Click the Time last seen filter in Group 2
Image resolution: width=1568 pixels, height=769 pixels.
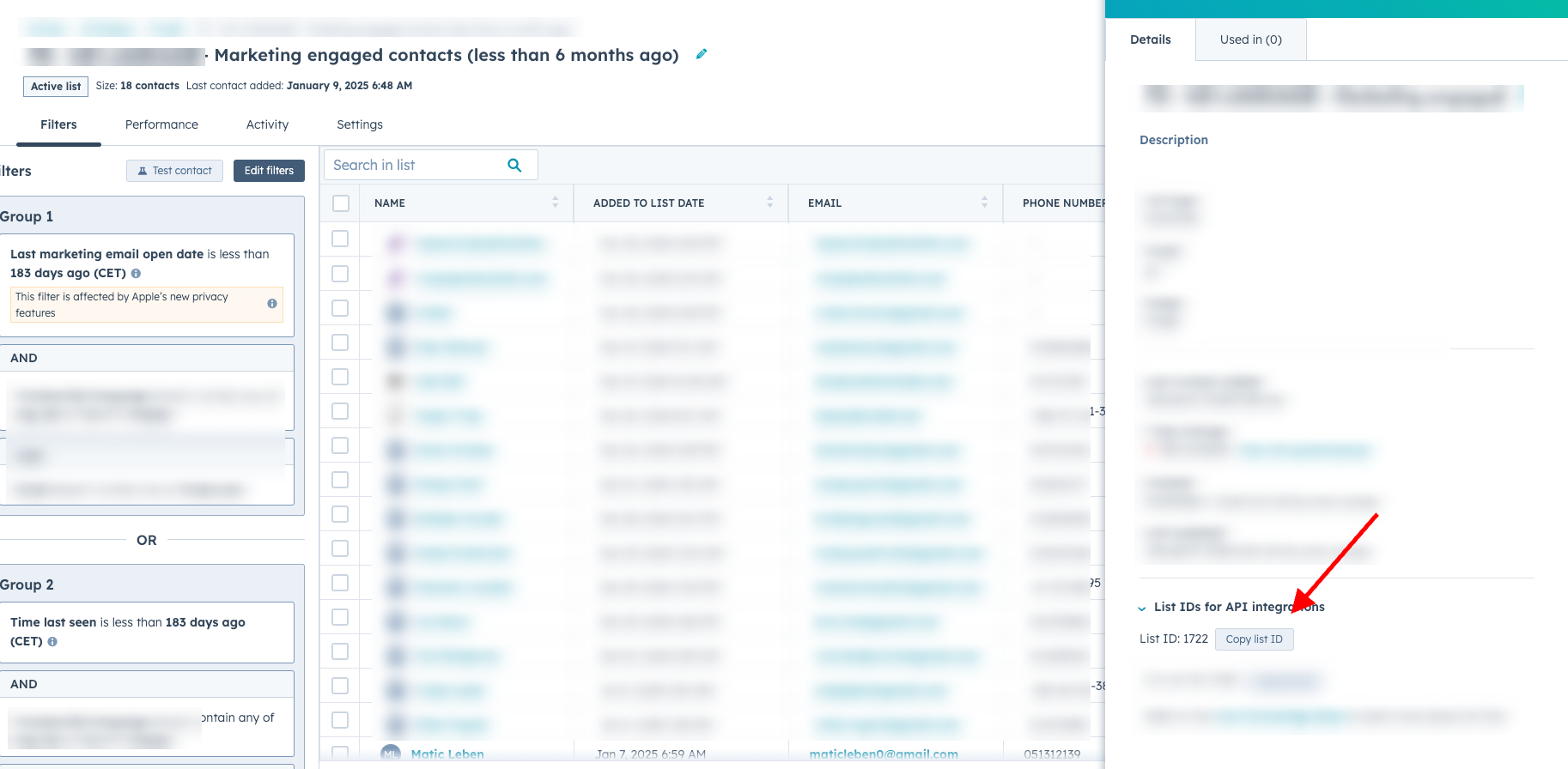(x=148, y=632)
